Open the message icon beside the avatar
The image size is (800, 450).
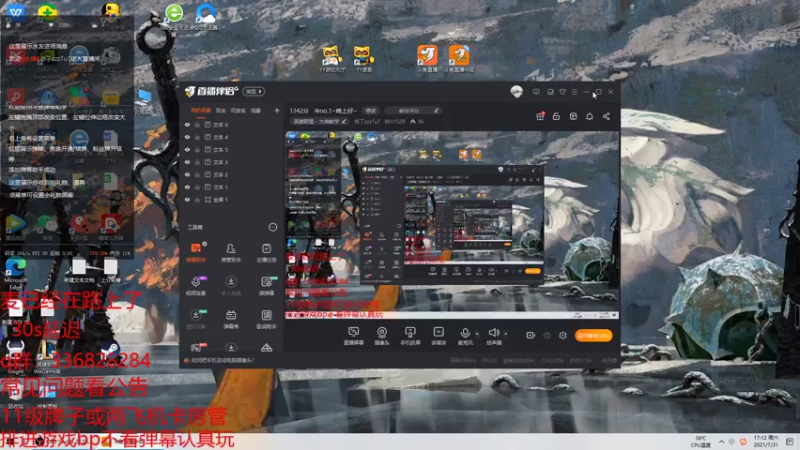point(536,92)
